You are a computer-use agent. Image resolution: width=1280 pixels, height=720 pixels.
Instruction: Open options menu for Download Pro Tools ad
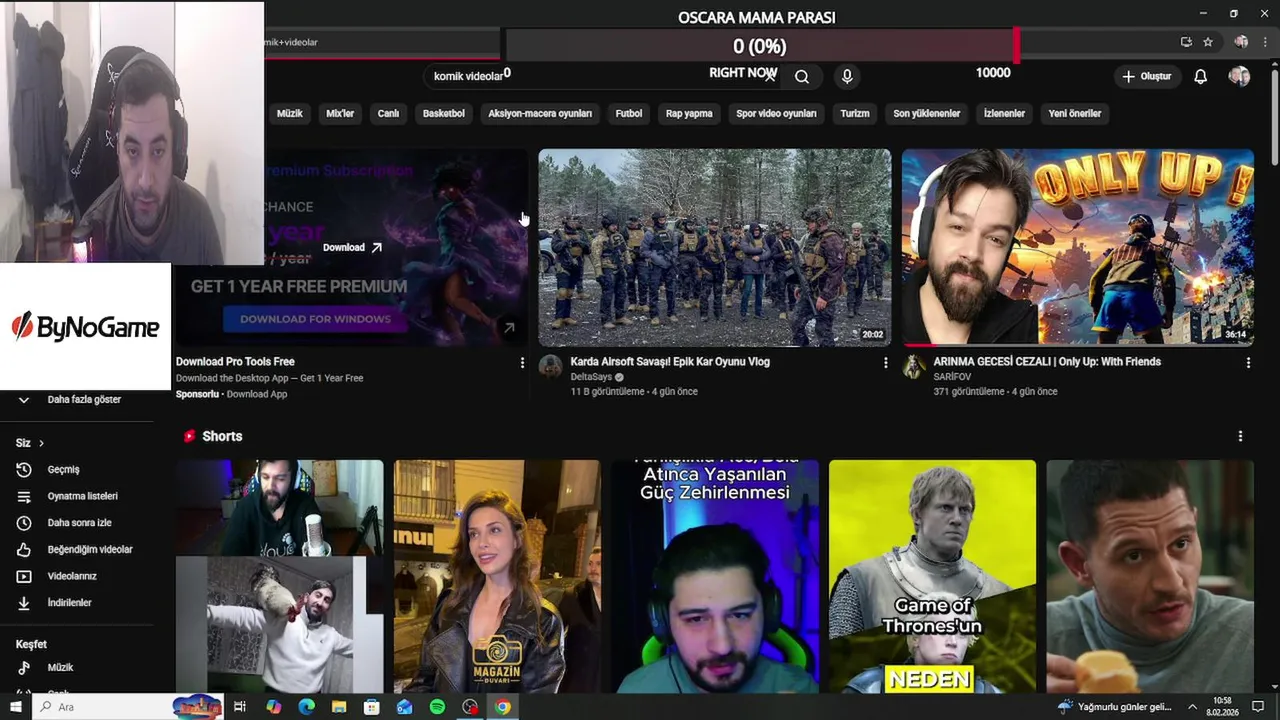point(522,363)
